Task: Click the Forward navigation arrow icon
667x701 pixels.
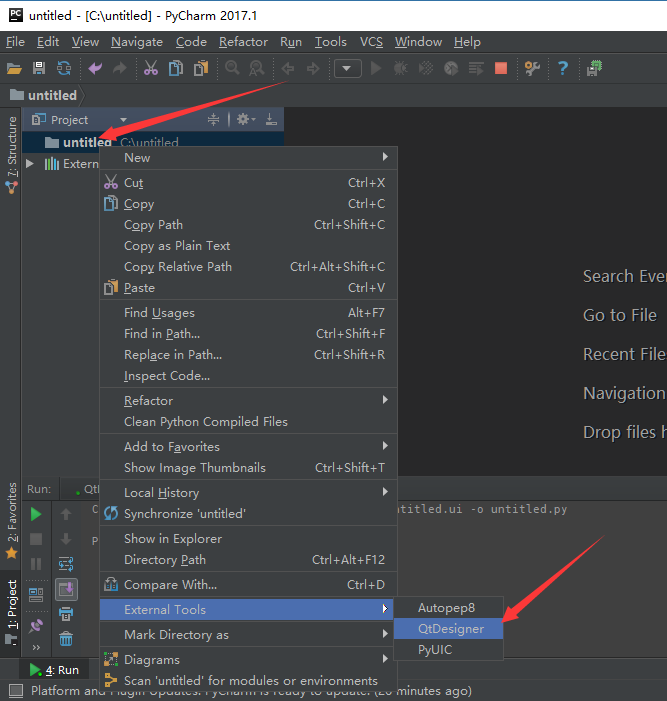Action: [313, 68]
